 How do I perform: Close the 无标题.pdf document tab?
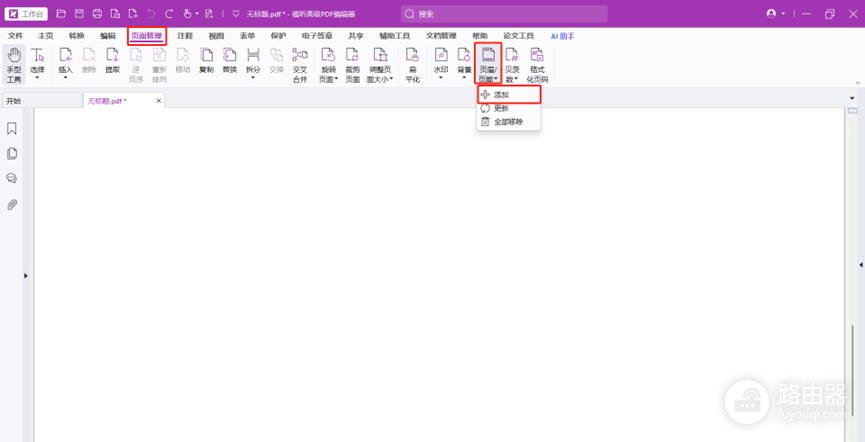(x=158, y=101)
